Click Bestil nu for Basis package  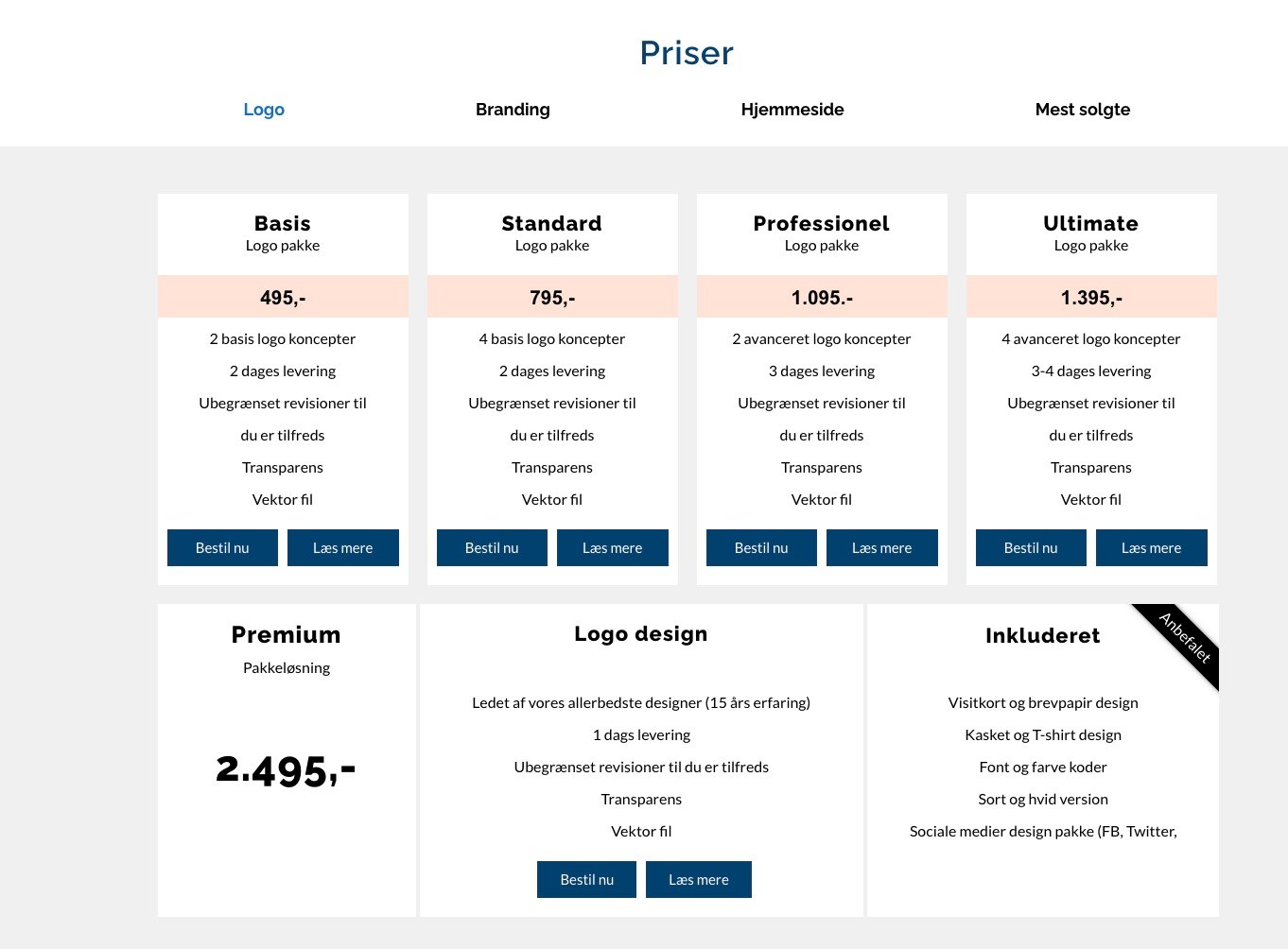pos(222,548)
